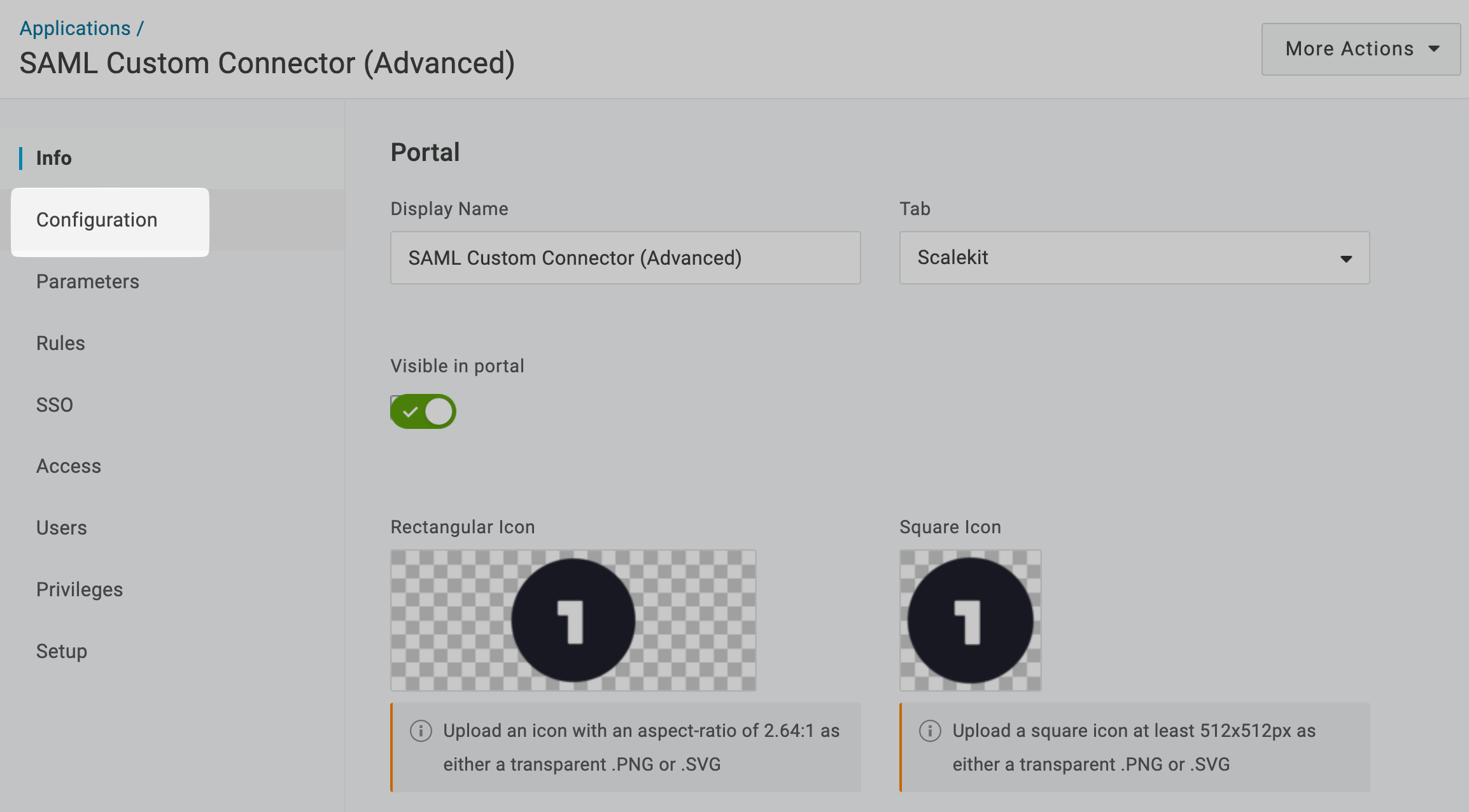Switch to the Parameters tab
The height and width of the screenshot is (812, 1469).
pos(87,281)
